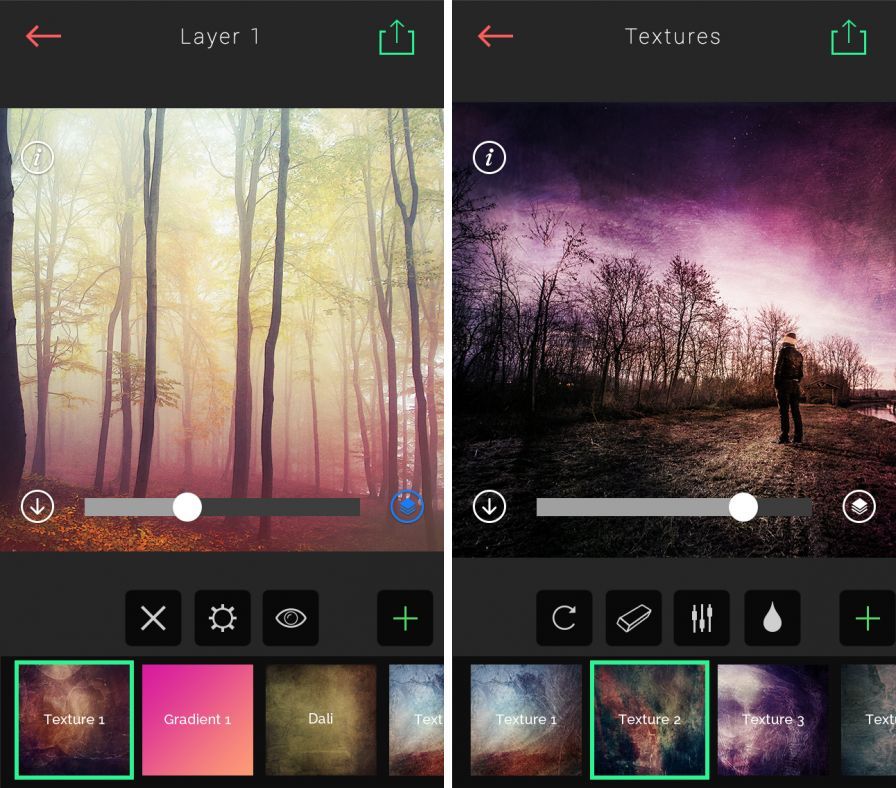Screen dimensions: 896x788
Task: Expand the down arrow on purple landscape photo
Action: [489, 507]
